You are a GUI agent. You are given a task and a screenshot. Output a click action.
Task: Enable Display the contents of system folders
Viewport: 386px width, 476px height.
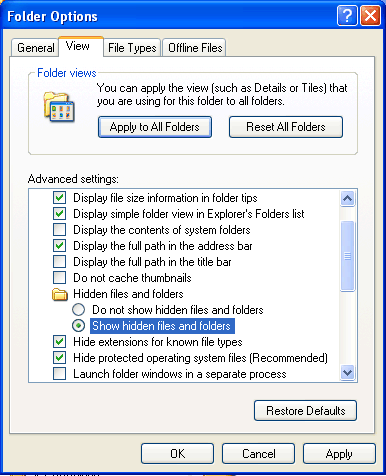pyautogui.click(x=59, y=230)
